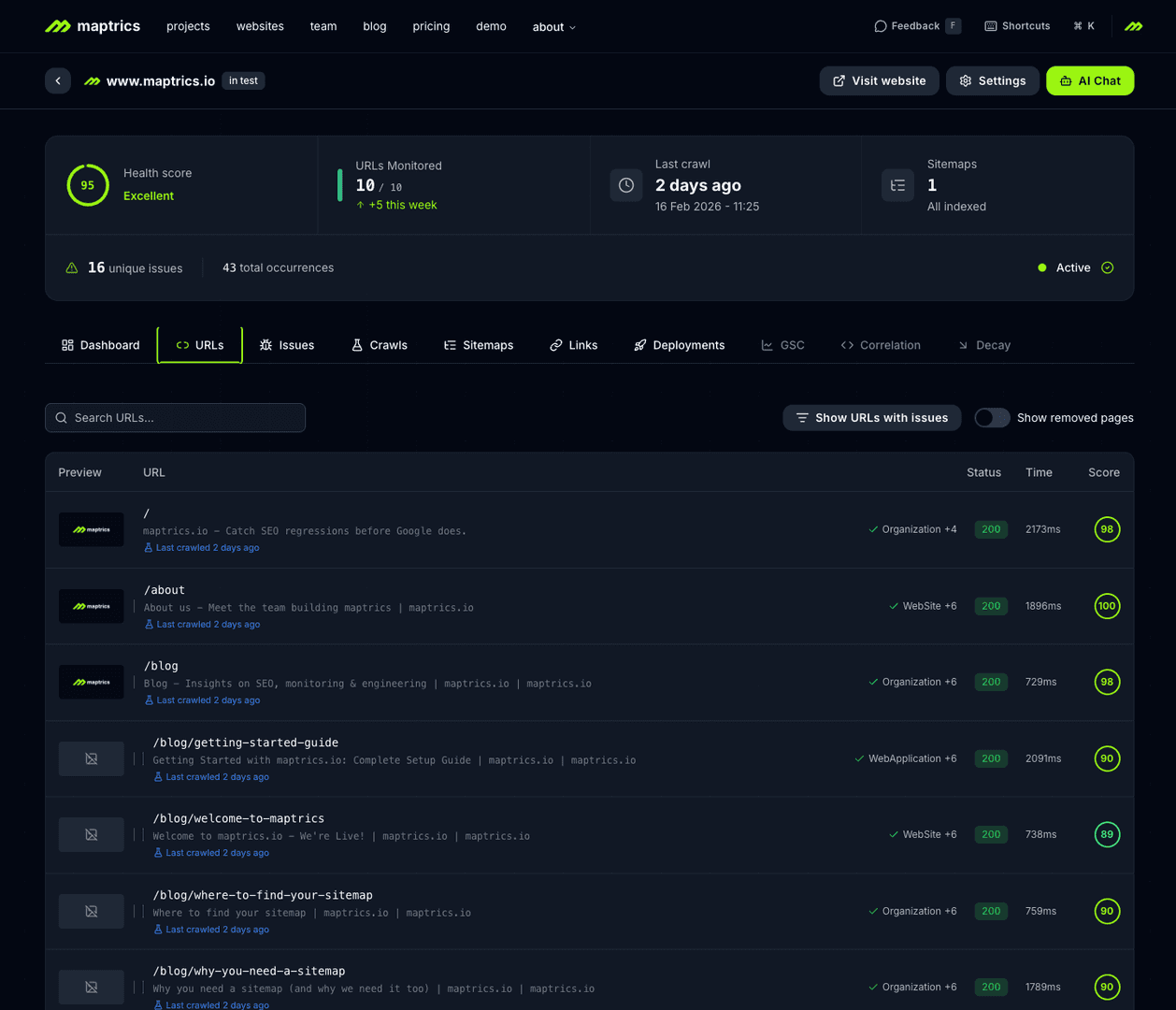The width and height of the screenshot is (1176, 1010).
Task: Open the Correlation tab
Action: pos(881,345)
